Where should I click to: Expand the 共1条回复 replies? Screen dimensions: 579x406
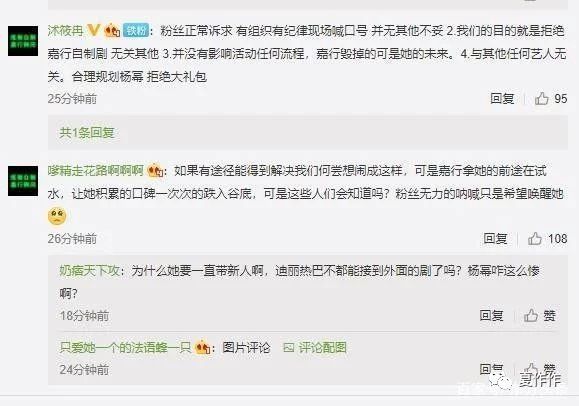pos(87,133)
